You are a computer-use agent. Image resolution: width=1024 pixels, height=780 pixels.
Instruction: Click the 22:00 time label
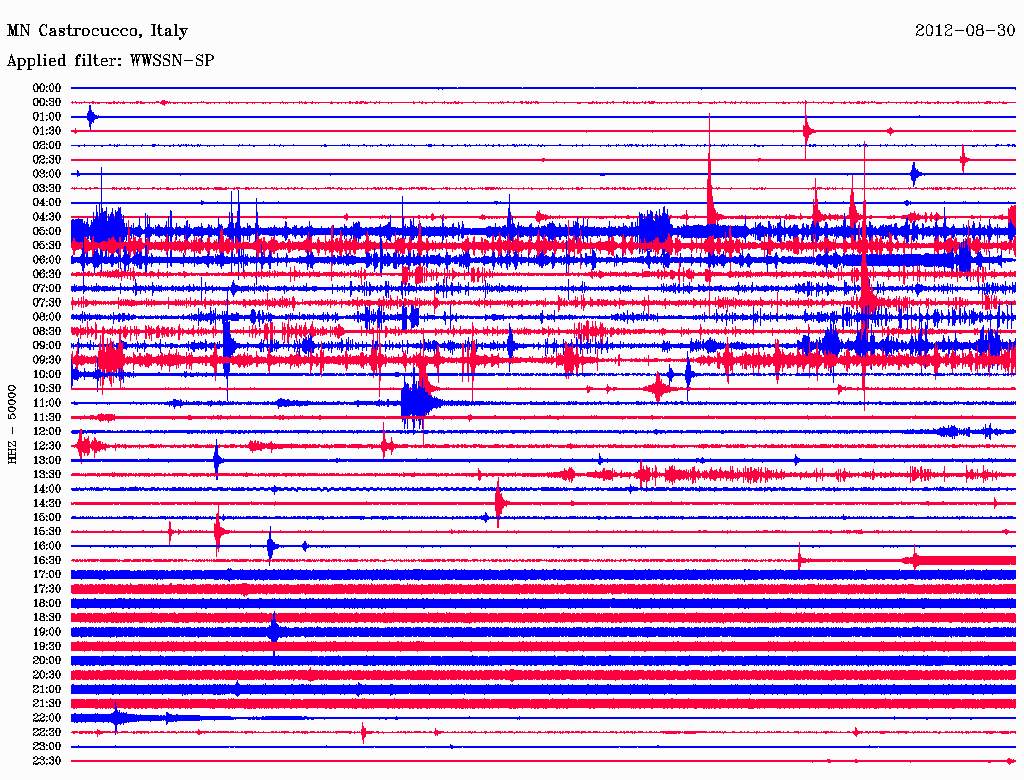[x=46, y=718]
